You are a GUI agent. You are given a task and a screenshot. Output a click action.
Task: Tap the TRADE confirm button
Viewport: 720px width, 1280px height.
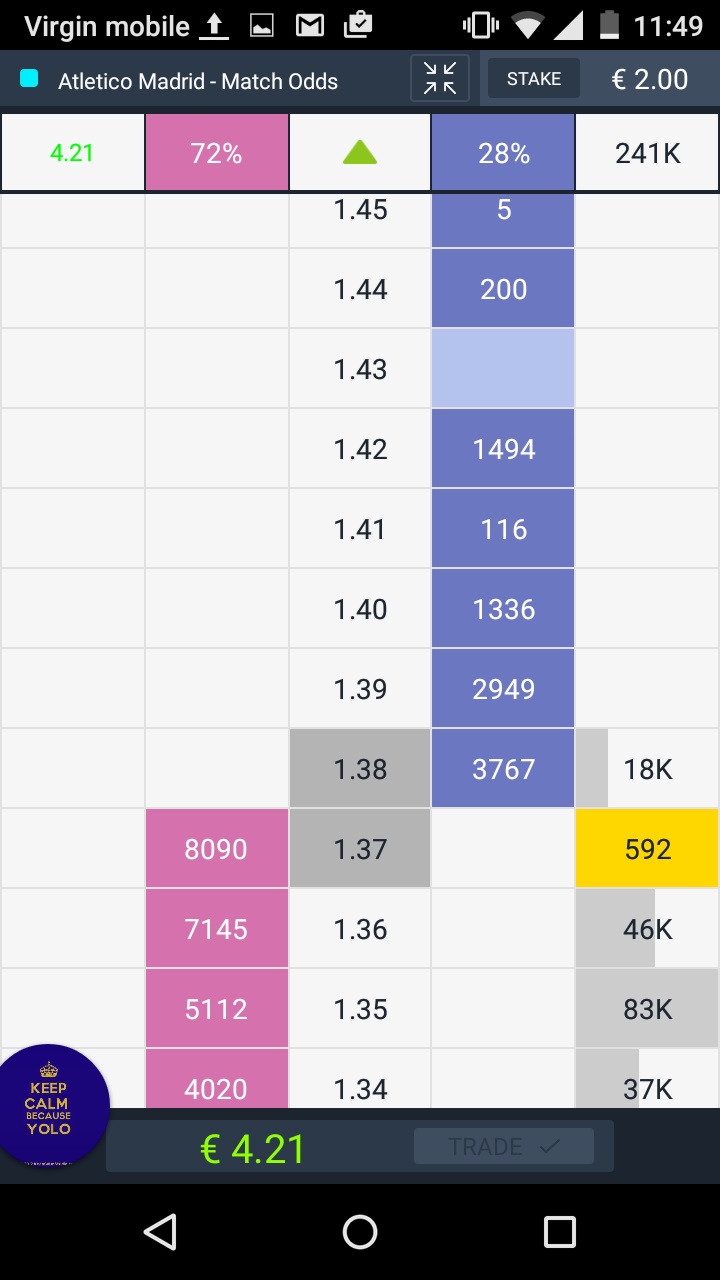coord(504,1146)
